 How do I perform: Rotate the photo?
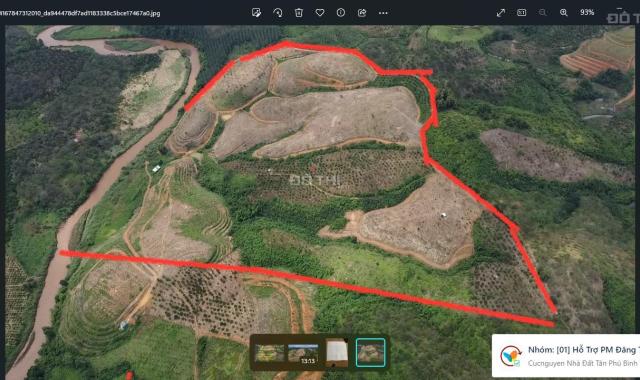point(278,13)
